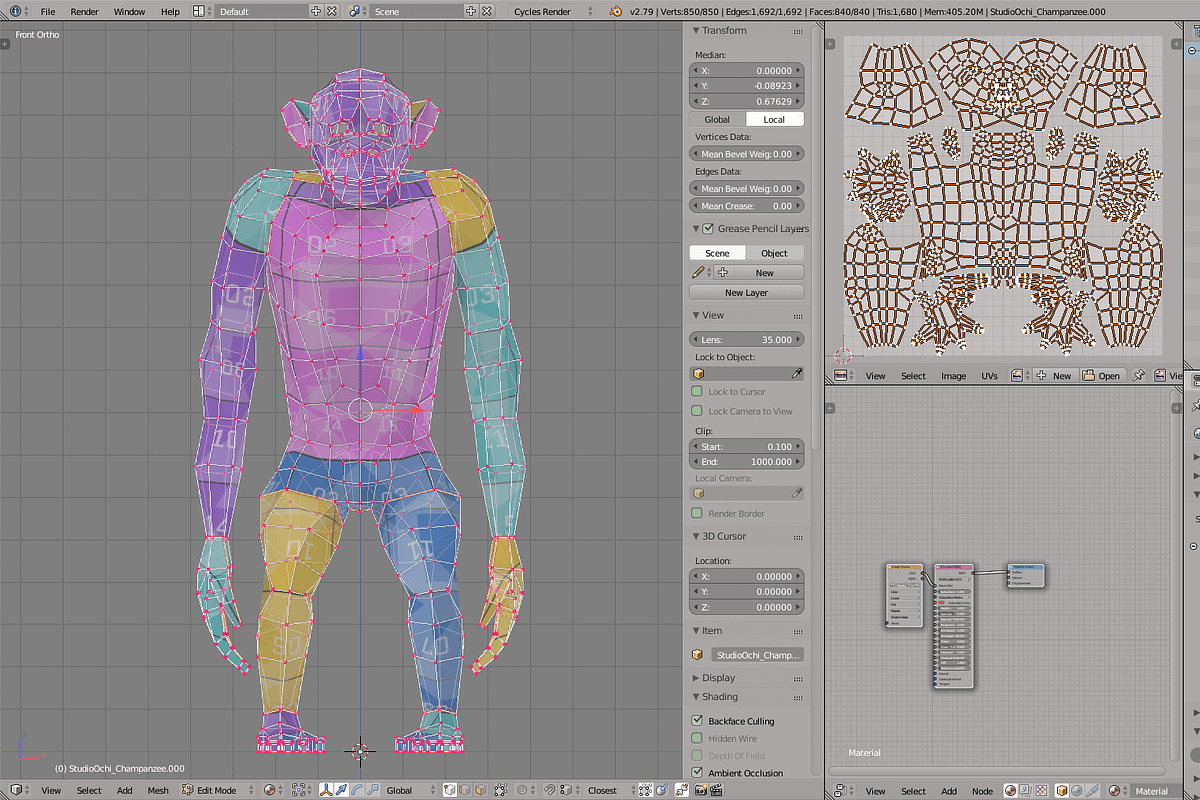Viewport: 1200px width, 800px height.
Task: Open Mesh menu in 3D view header
Action: click(x=158, y=790)
